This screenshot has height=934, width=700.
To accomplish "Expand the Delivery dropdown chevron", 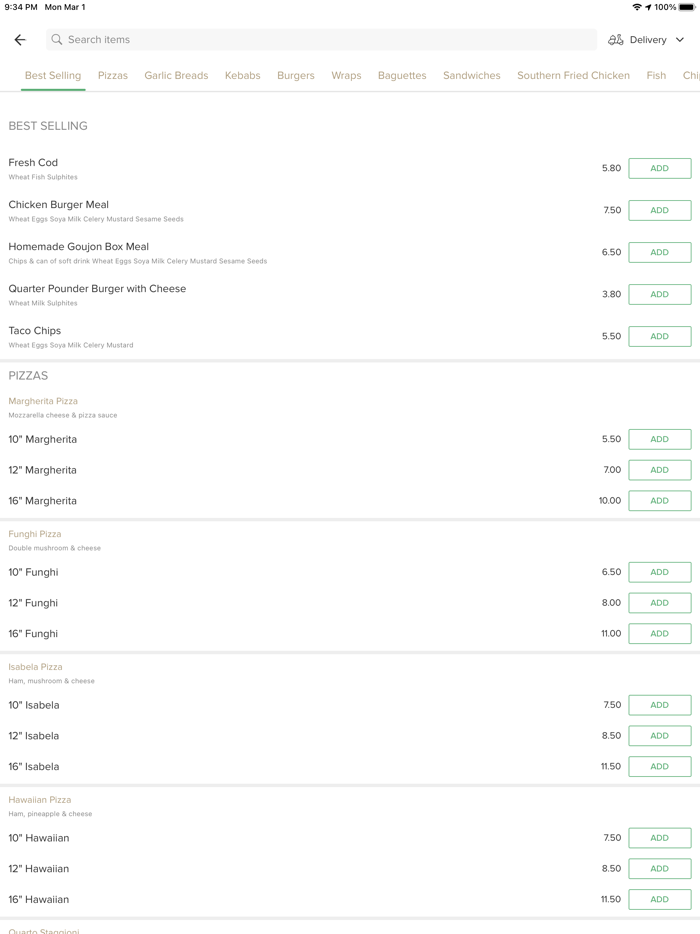I will tap(680, 40).
